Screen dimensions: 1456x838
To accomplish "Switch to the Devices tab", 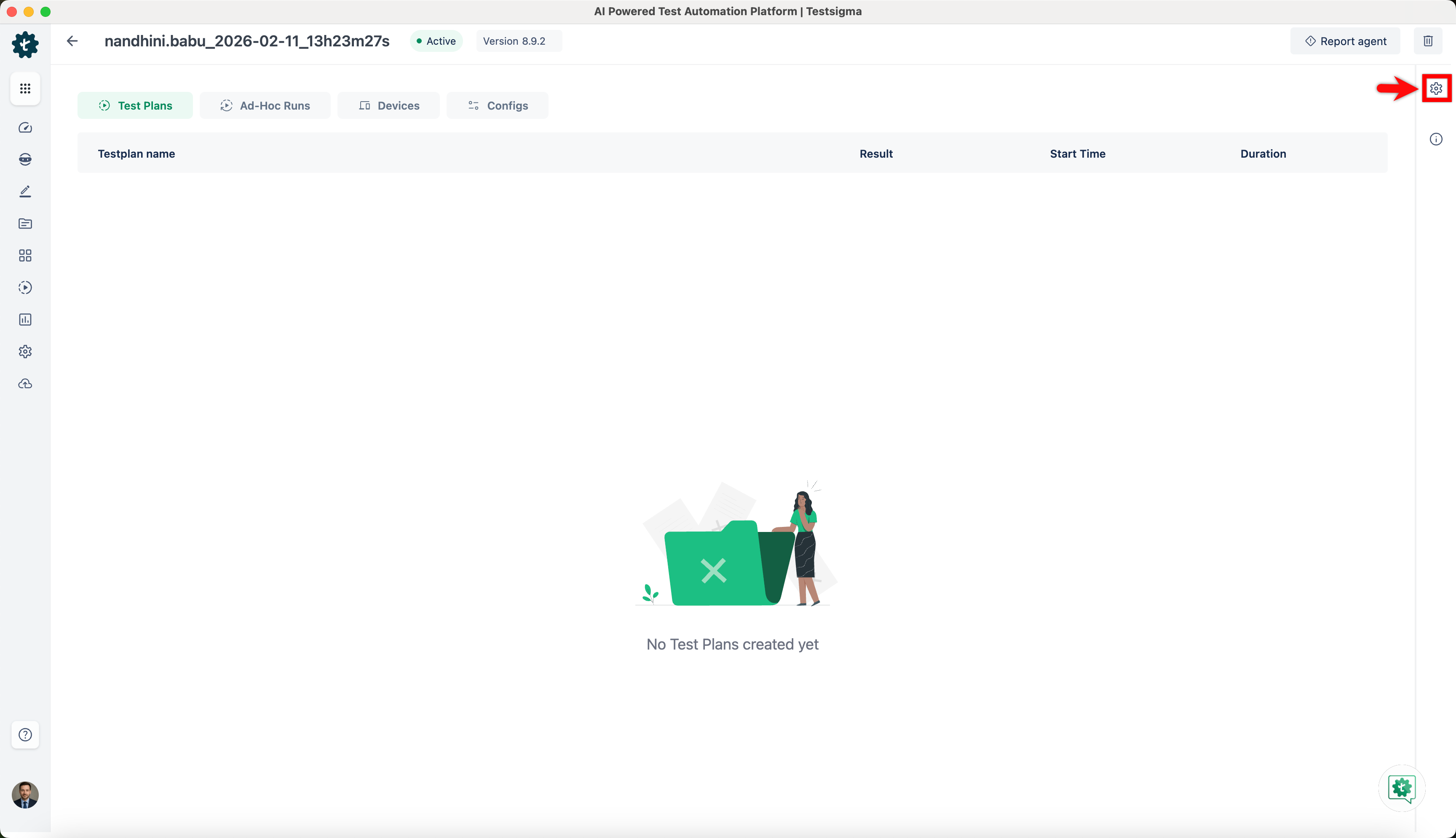I will tap(389, 105).
